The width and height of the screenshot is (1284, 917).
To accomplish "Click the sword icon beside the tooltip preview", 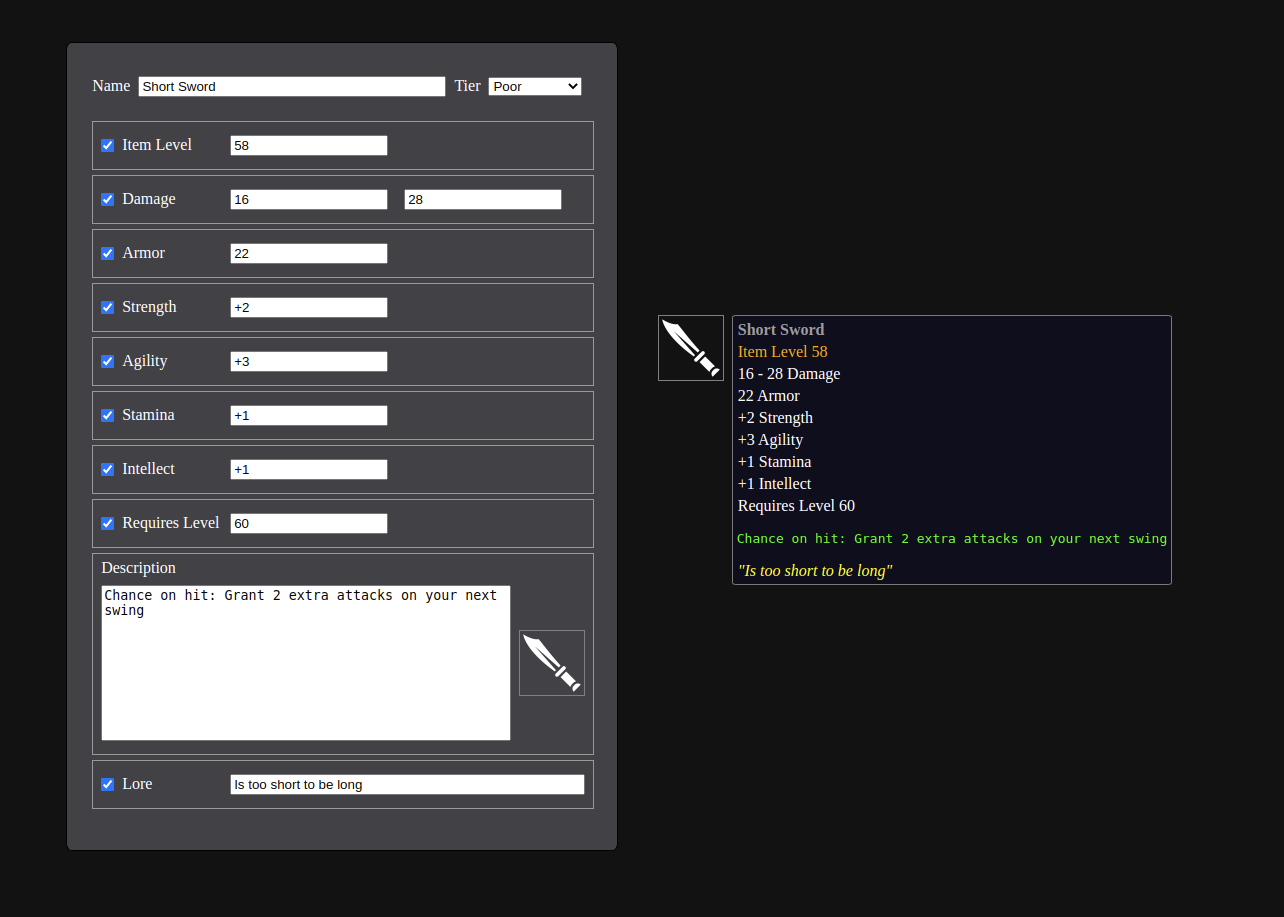I will (x=691, y=348).
